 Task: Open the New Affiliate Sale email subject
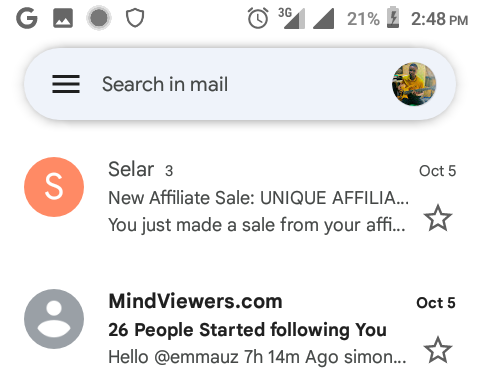click(258, 198)
